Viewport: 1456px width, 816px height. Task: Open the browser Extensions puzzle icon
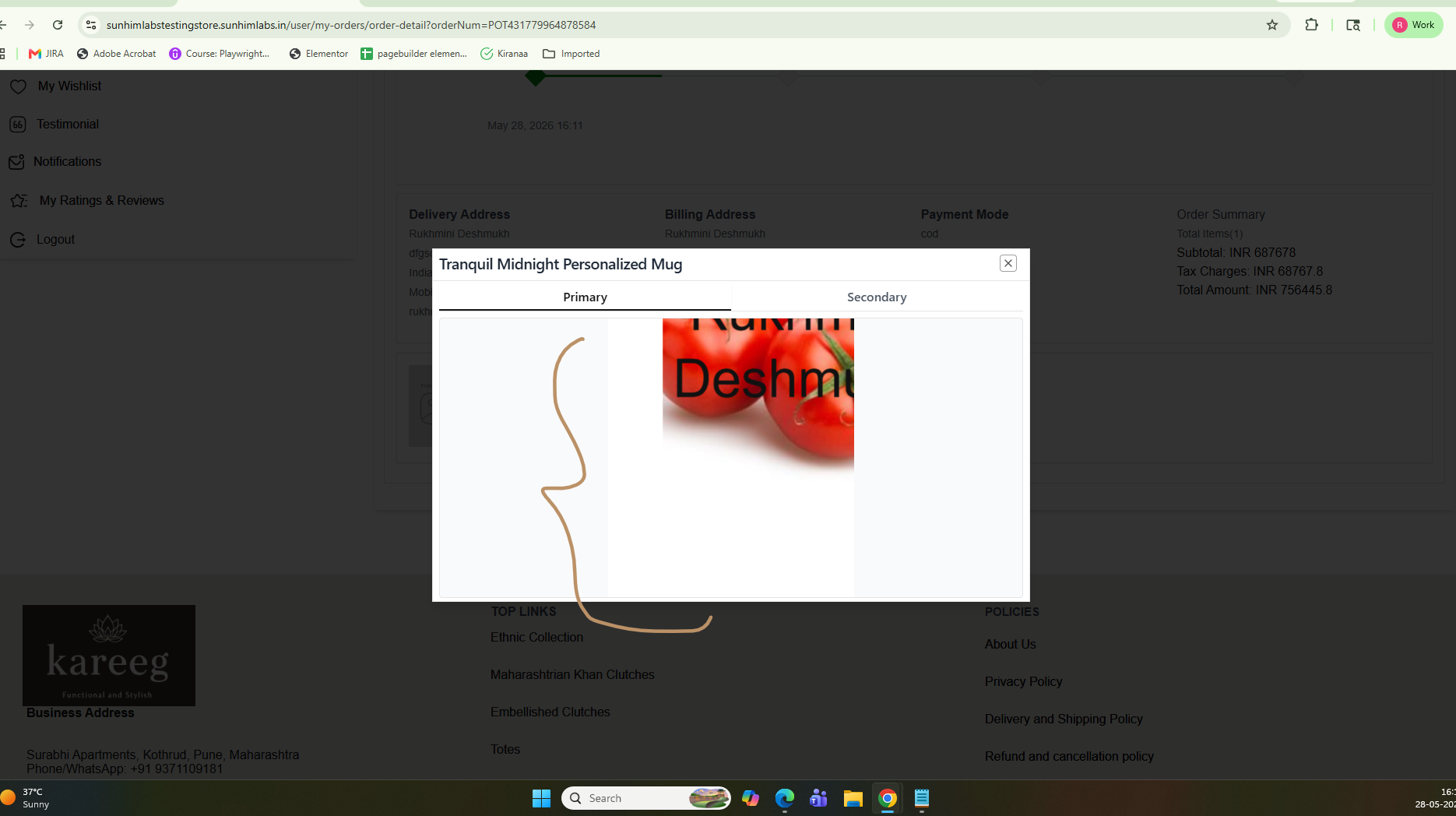1311,25
